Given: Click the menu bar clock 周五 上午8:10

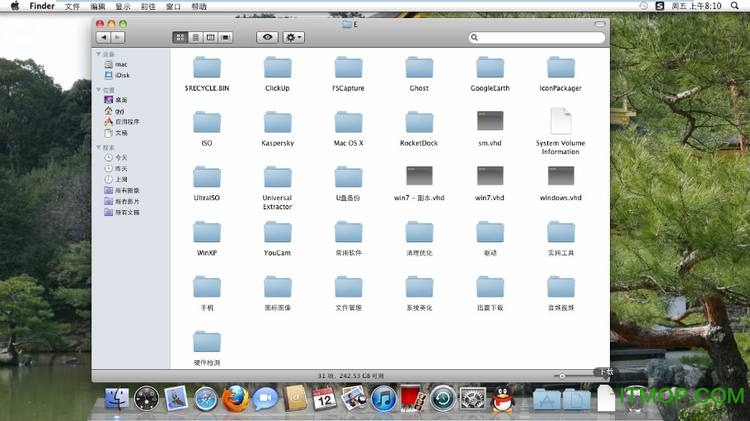Looking at the screenshot, I should tap(696, 6).
